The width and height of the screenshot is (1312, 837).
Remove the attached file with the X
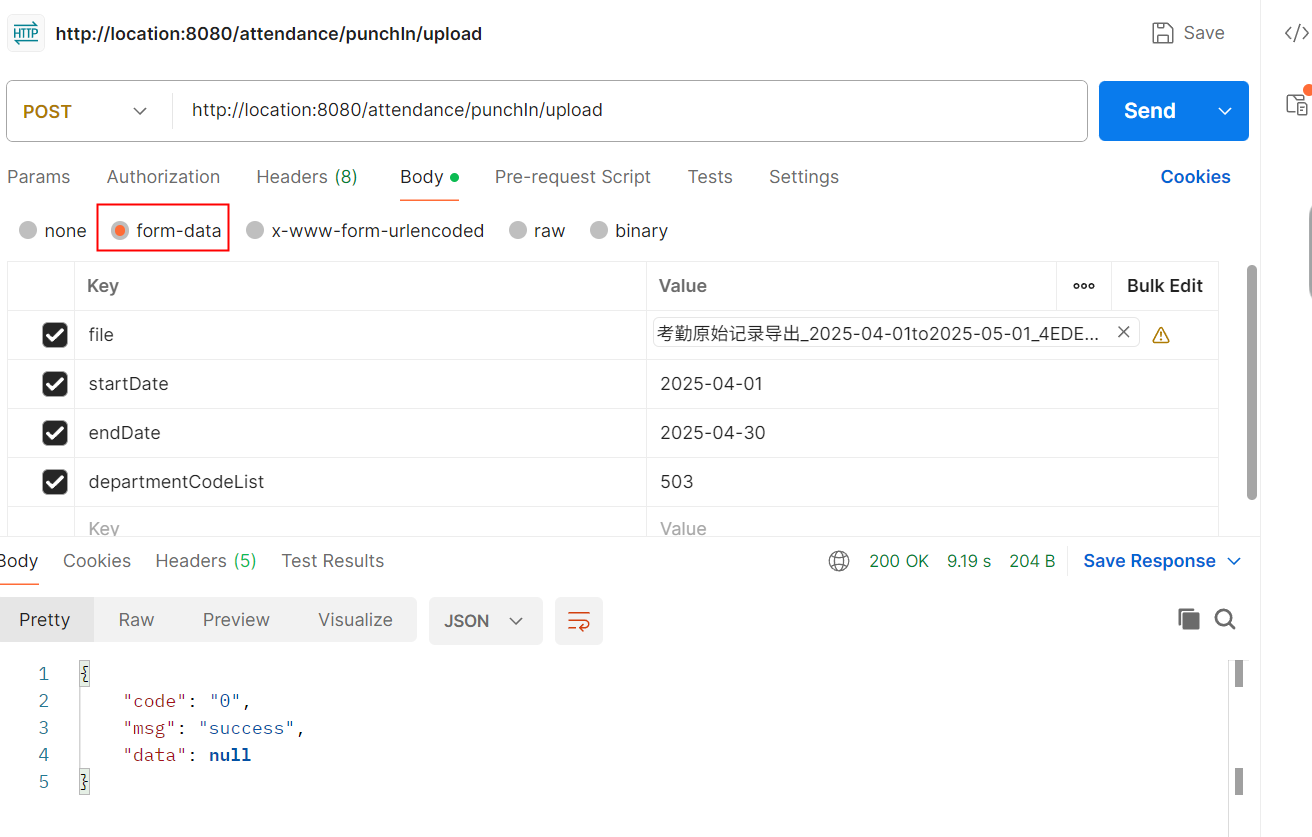point(1123,332)
